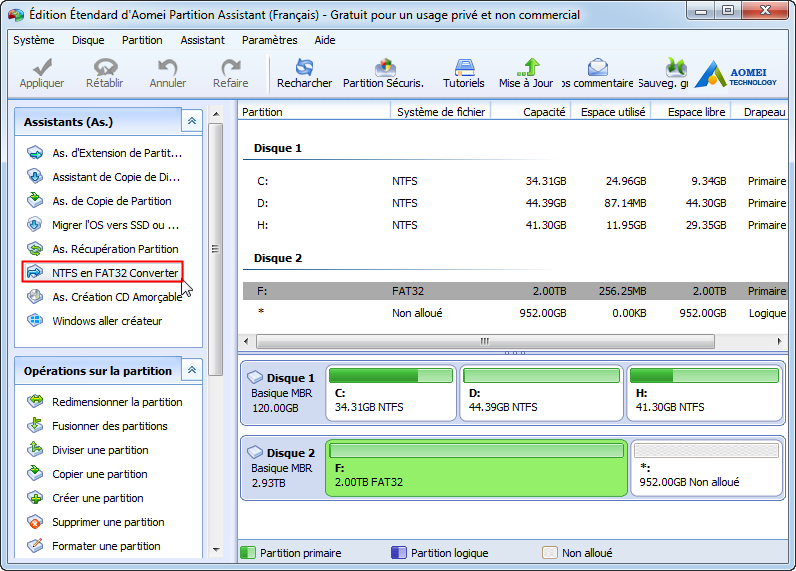The image size is (796, 571).
Task: Click the AOMEI Technology logo
Action: 735,75
